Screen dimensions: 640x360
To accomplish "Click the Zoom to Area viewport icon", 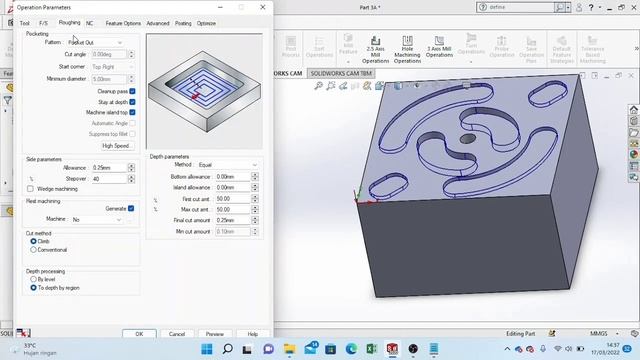I will point(331,85).
